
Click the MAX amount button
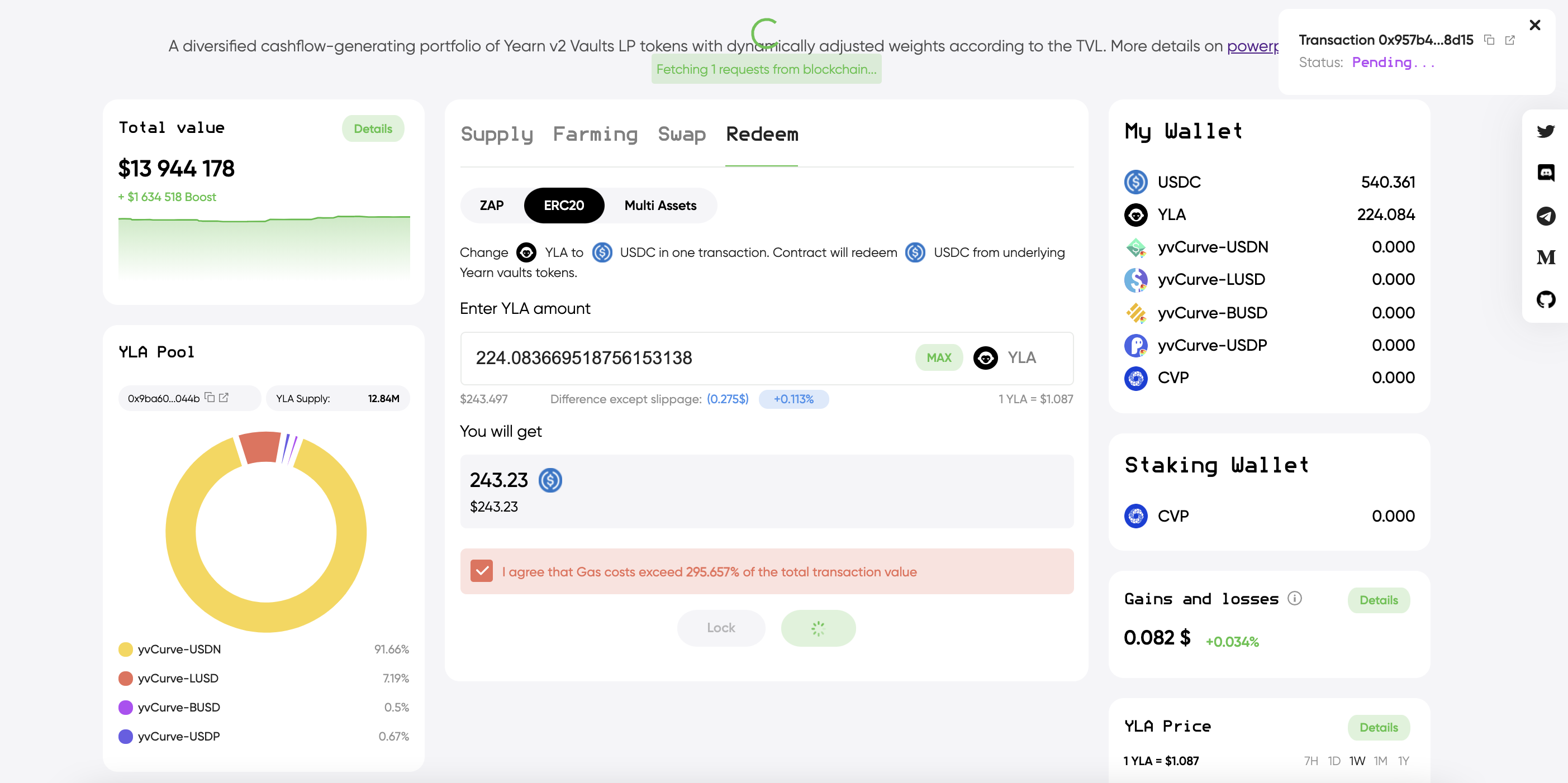(939, 358)
